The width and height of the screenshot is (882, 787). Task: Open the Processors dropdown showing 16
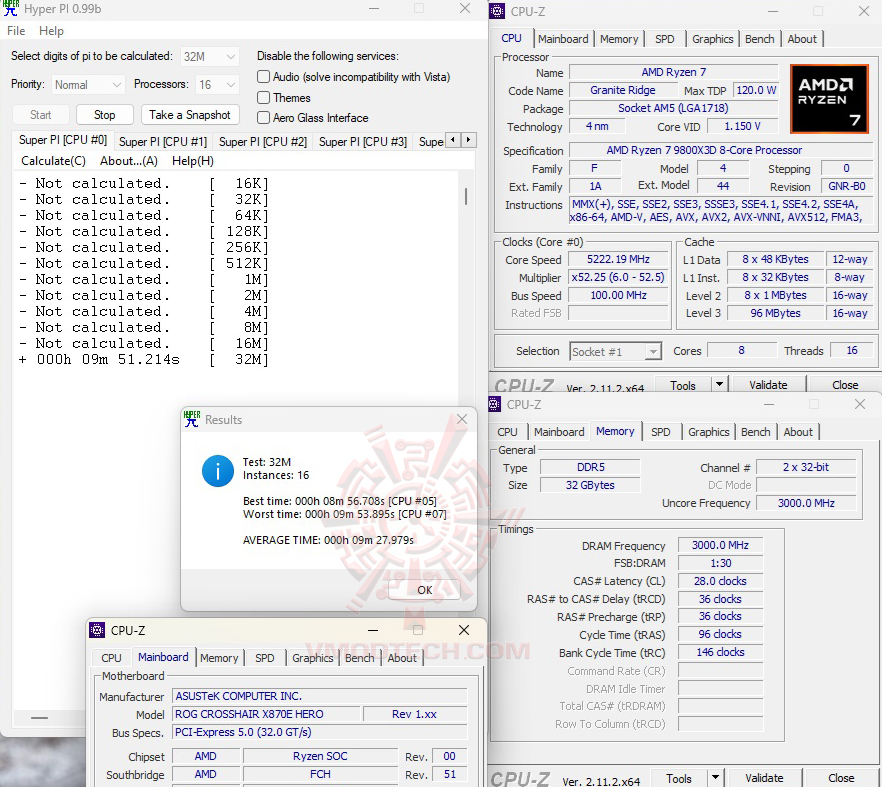point(217,84)
